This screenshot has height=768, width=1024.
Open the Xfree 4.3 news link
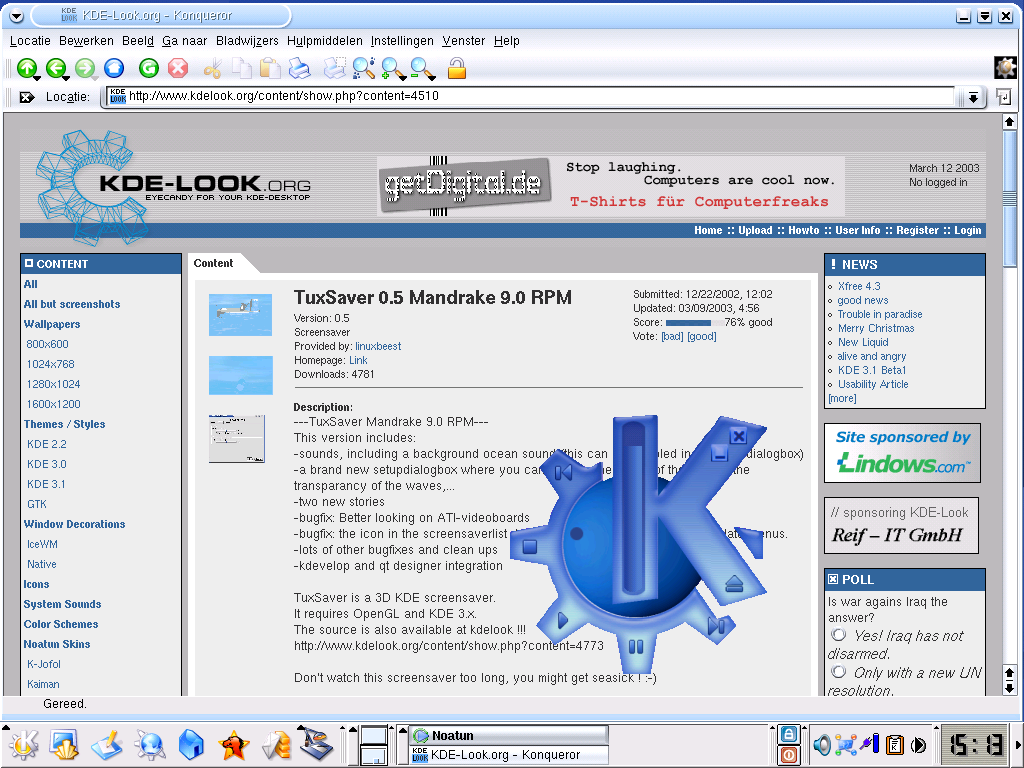[859, 286]
